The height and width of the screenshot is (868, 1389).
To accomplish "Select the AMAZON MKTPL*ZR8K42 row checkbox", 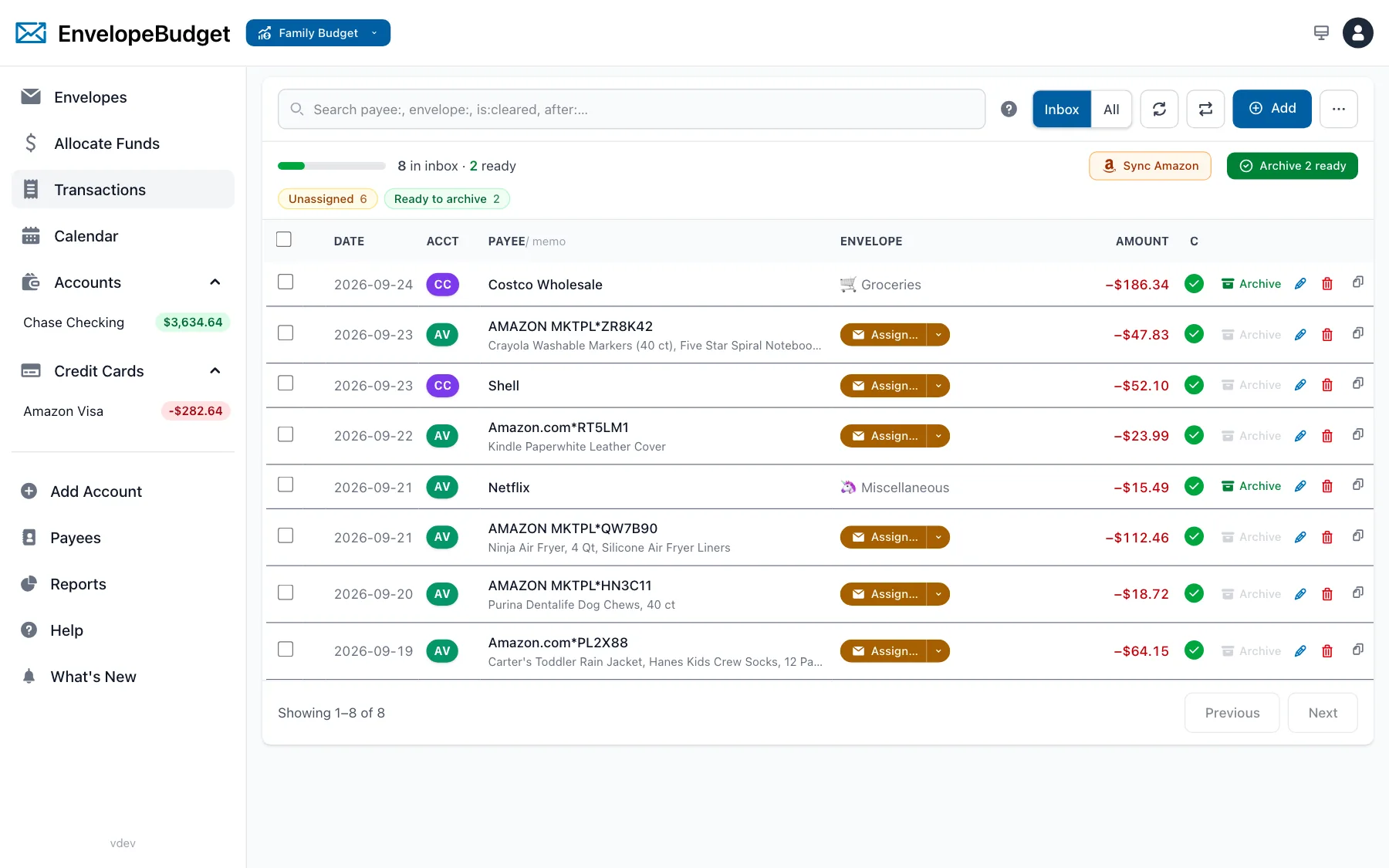I will (286, 333).
